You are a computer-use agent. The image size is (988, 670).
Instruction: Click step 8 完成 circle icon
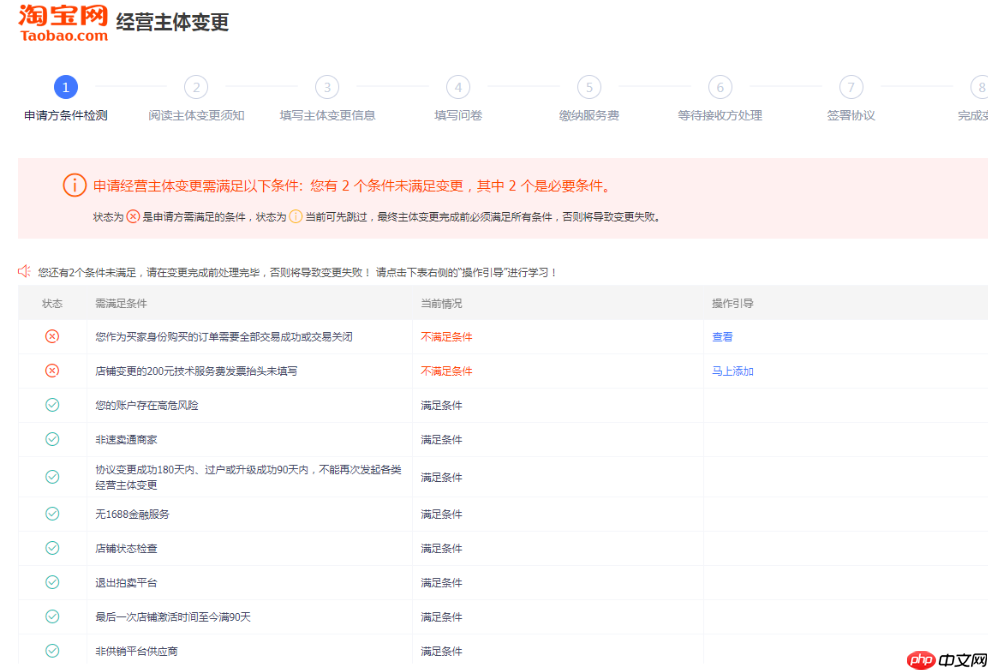(980, 87)
